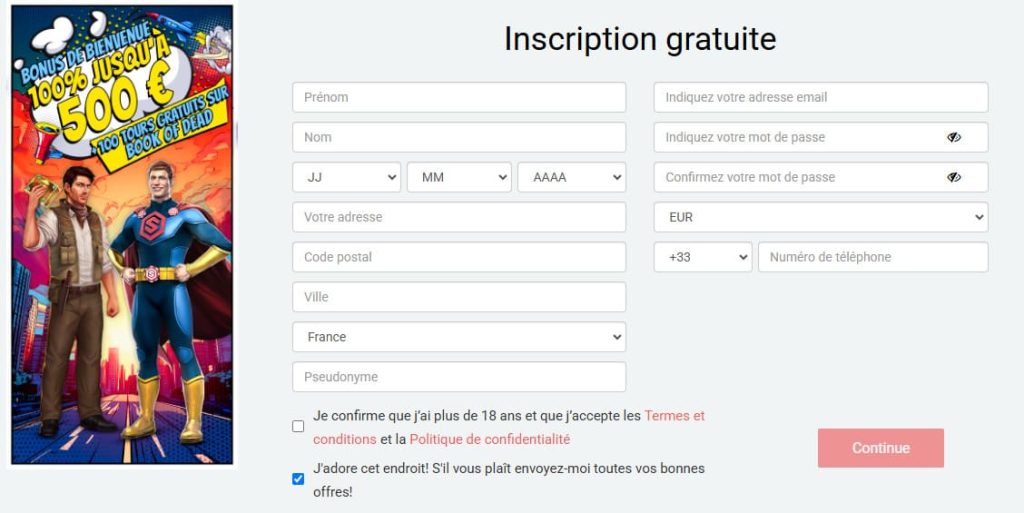The width and height of the screenshot is (1024, 513).
Task: Open the +33 phone code dropdown
Action: (702, 257)
